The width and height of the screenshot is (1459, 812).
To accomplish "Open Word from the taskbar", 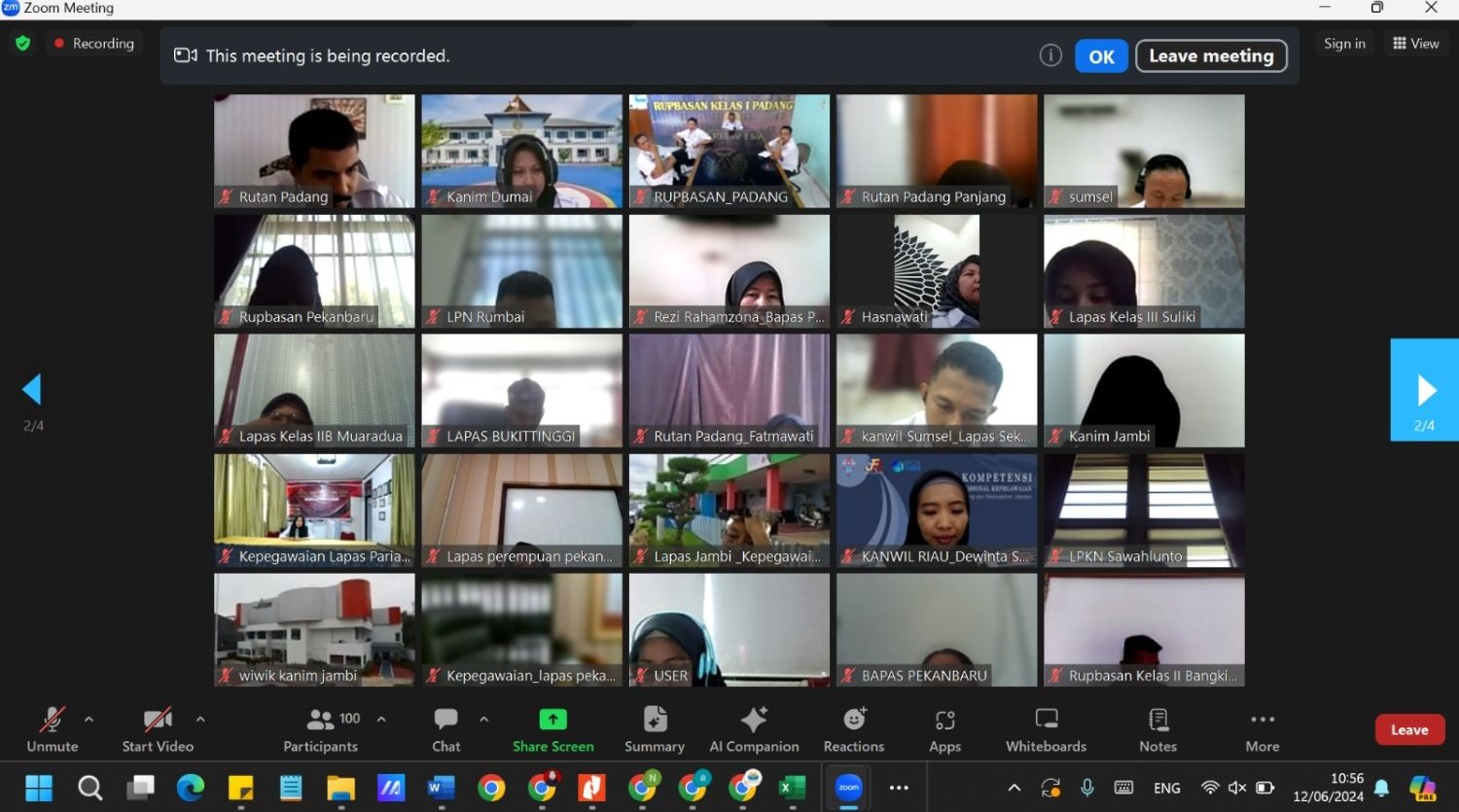I will pos(441,788).
